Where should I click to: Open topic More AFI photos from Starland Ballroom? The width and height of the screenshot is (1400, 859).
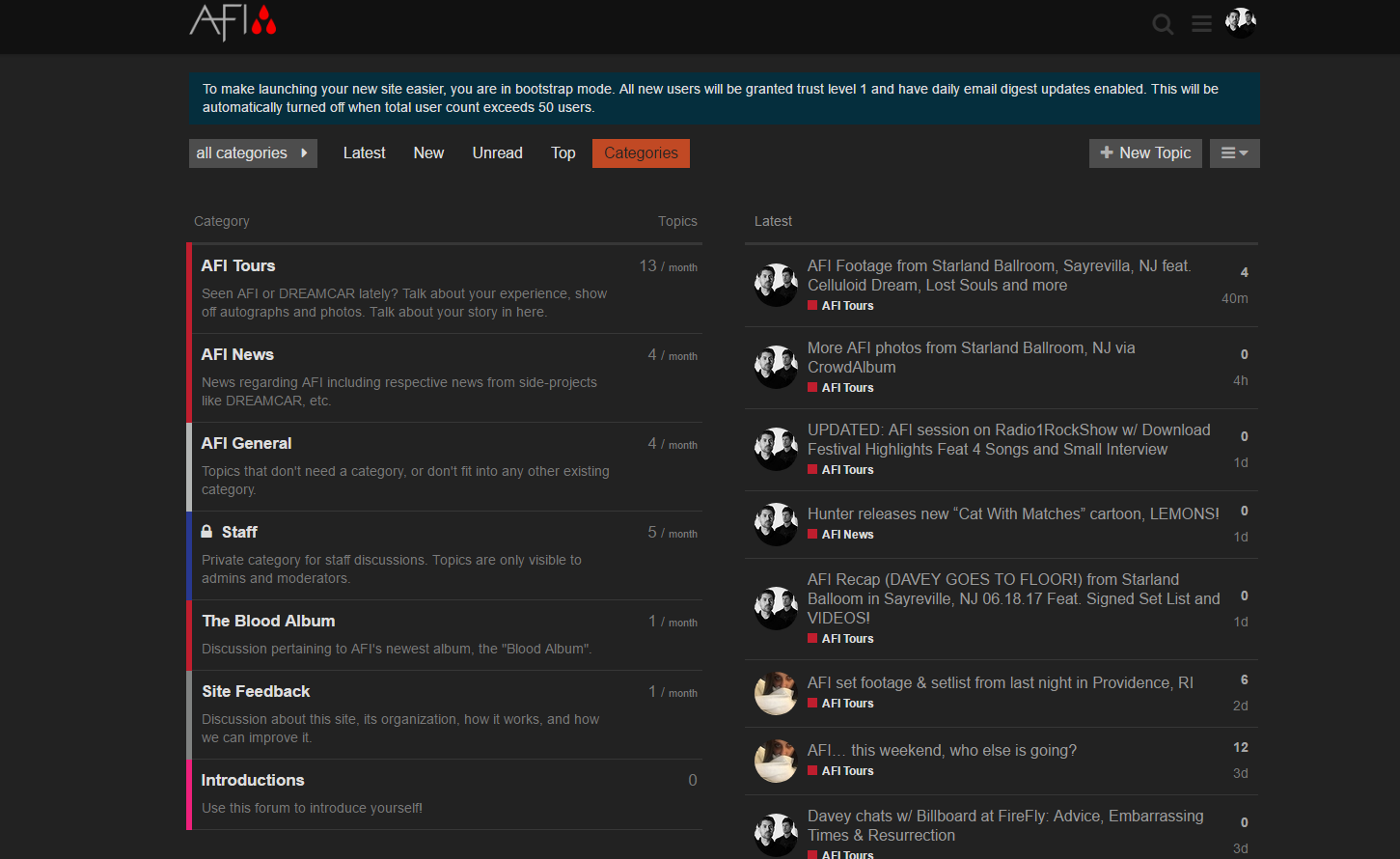(x=972, y=357)
